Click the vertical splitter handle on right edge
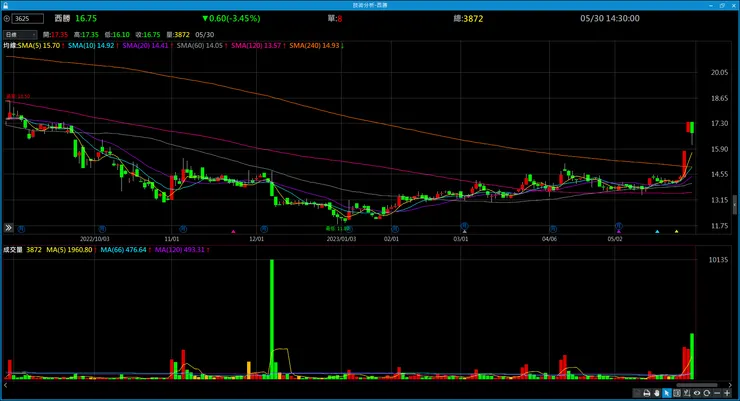Image resolution: width=740 pixels, height=401 pixels. [734, 205]
